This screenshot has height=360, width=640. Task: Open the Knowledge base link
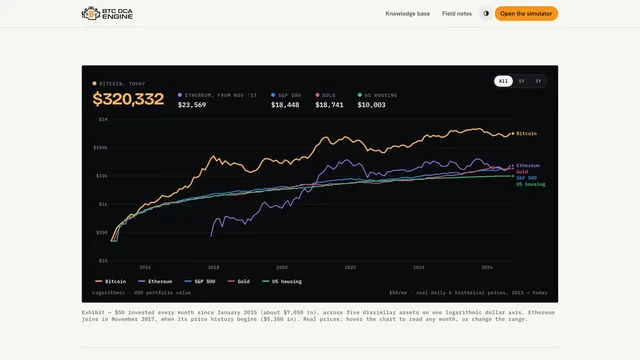pyautogui.click(x=407, y=13)
